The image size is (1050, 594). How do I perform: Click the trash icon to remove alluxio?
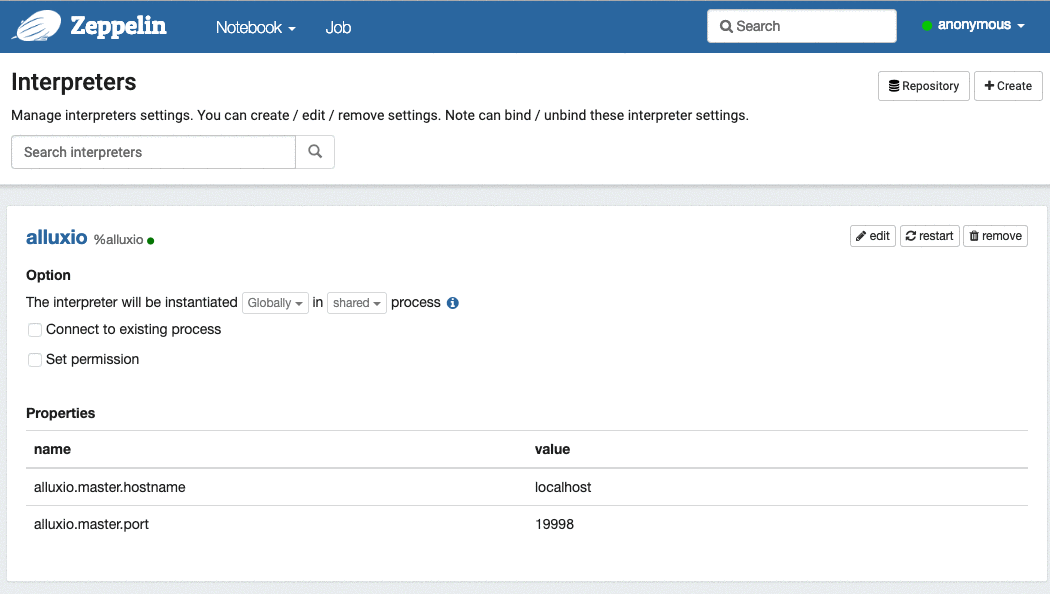point(975,235)
